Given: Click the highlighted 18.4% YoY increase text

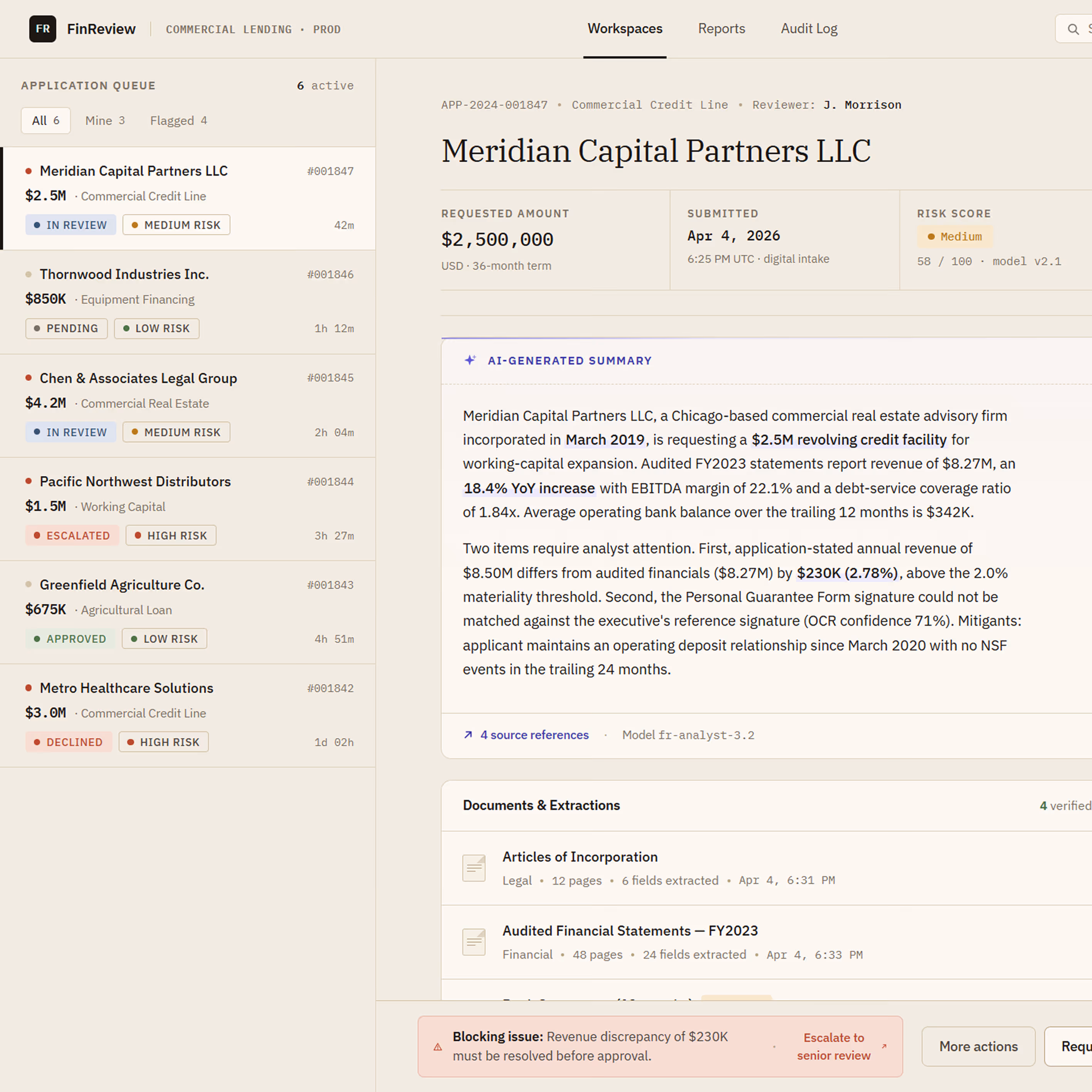Looking at the screenshot, I should coord(529,488).
